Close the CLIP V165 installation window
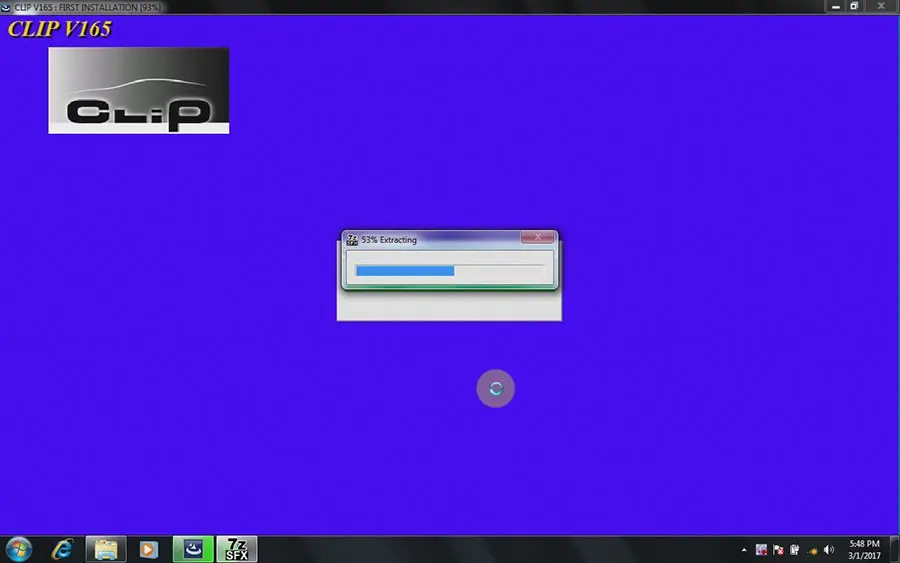Screen dimensions: 900x563 coord(881,6)
